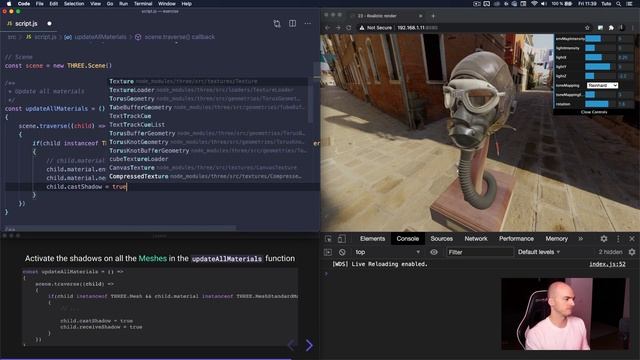Open the editor More Actions ellipsis
Viewport: 640px width, 360px height.
tap(308, 24)
